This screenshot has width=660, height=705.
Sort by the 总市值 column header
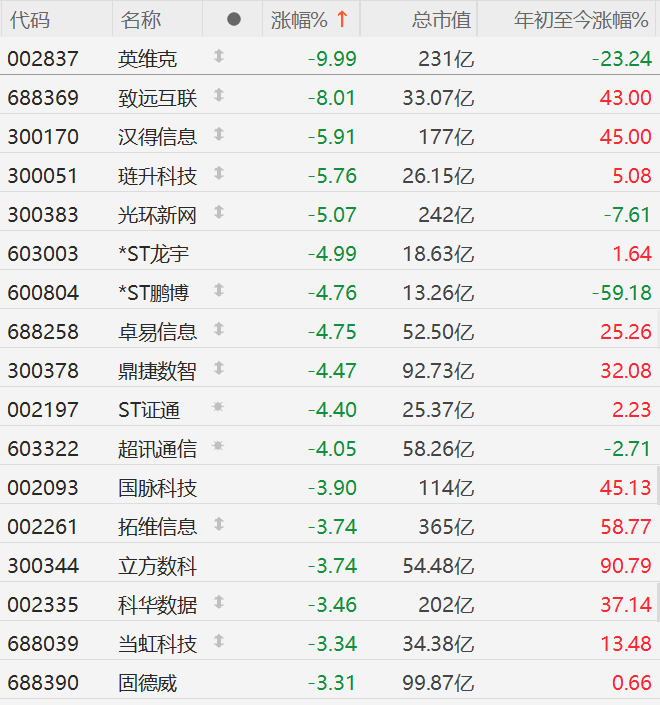441,20
